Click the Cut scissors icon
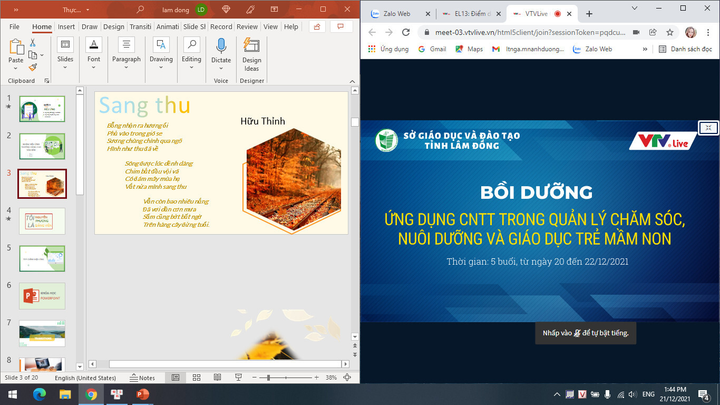 (x=33, y=43)
